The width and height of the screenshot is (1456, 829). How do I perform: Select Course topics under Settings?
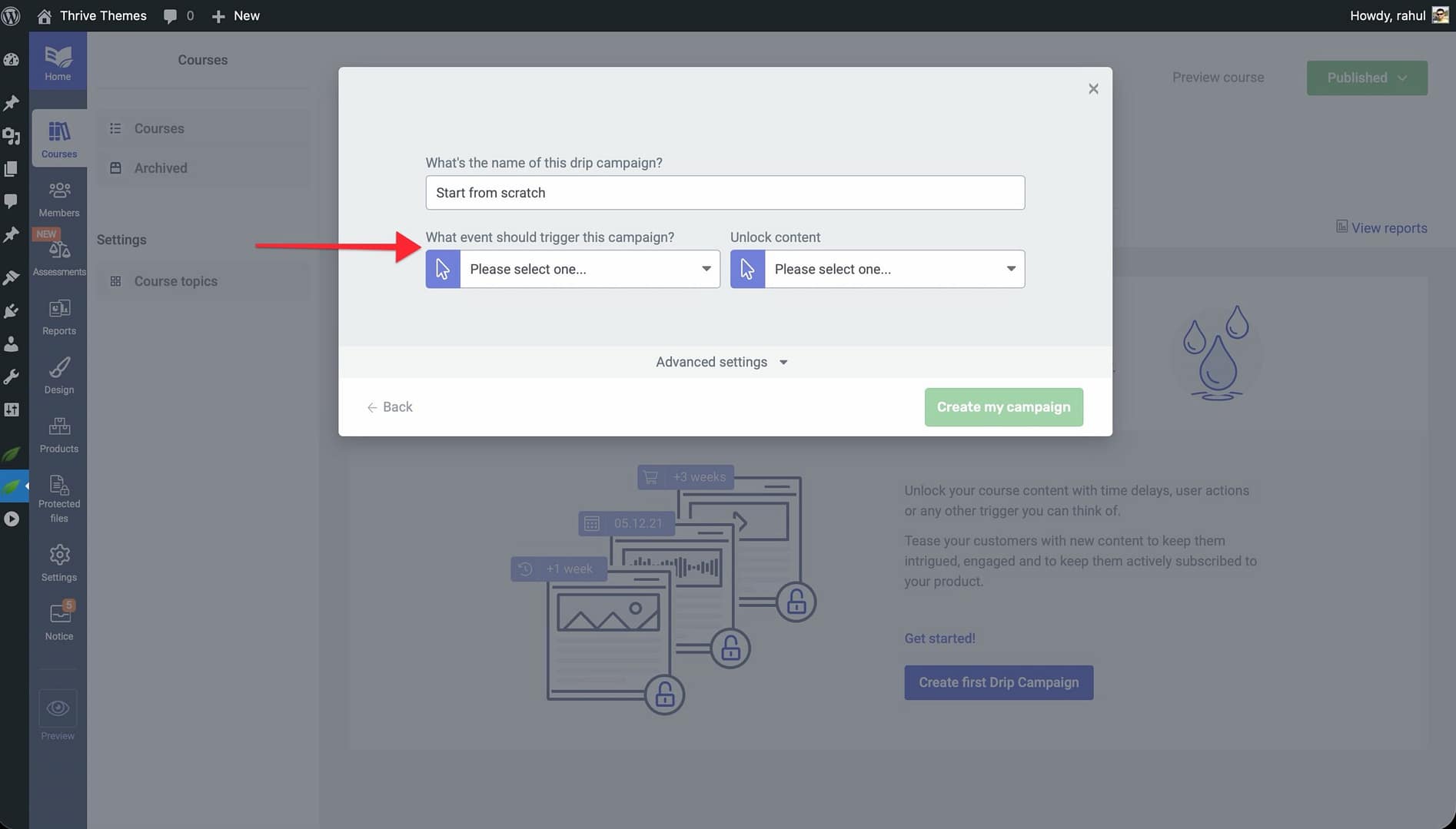point(175,281)
